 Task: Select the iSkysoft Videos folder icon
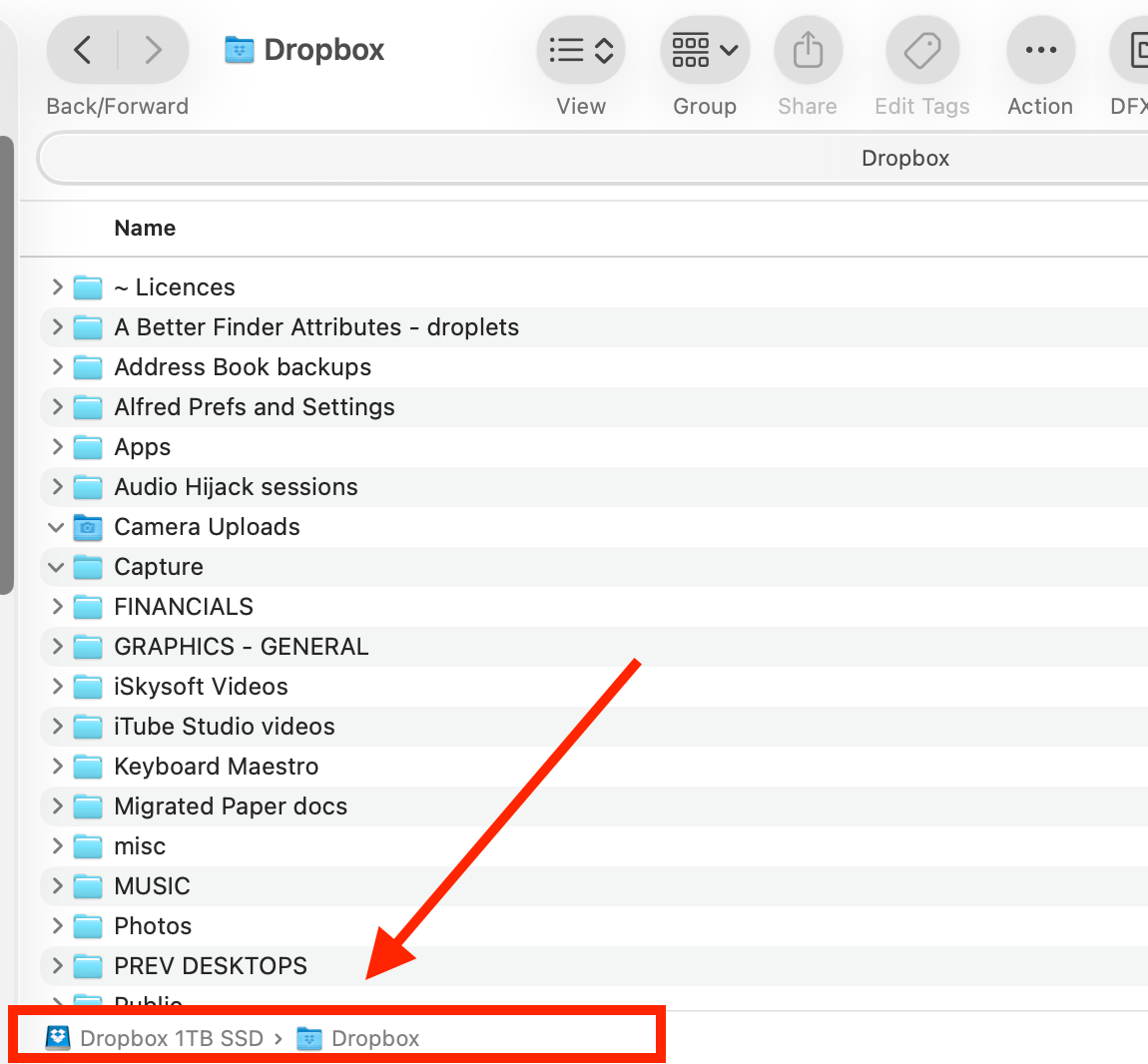point(88,686)
